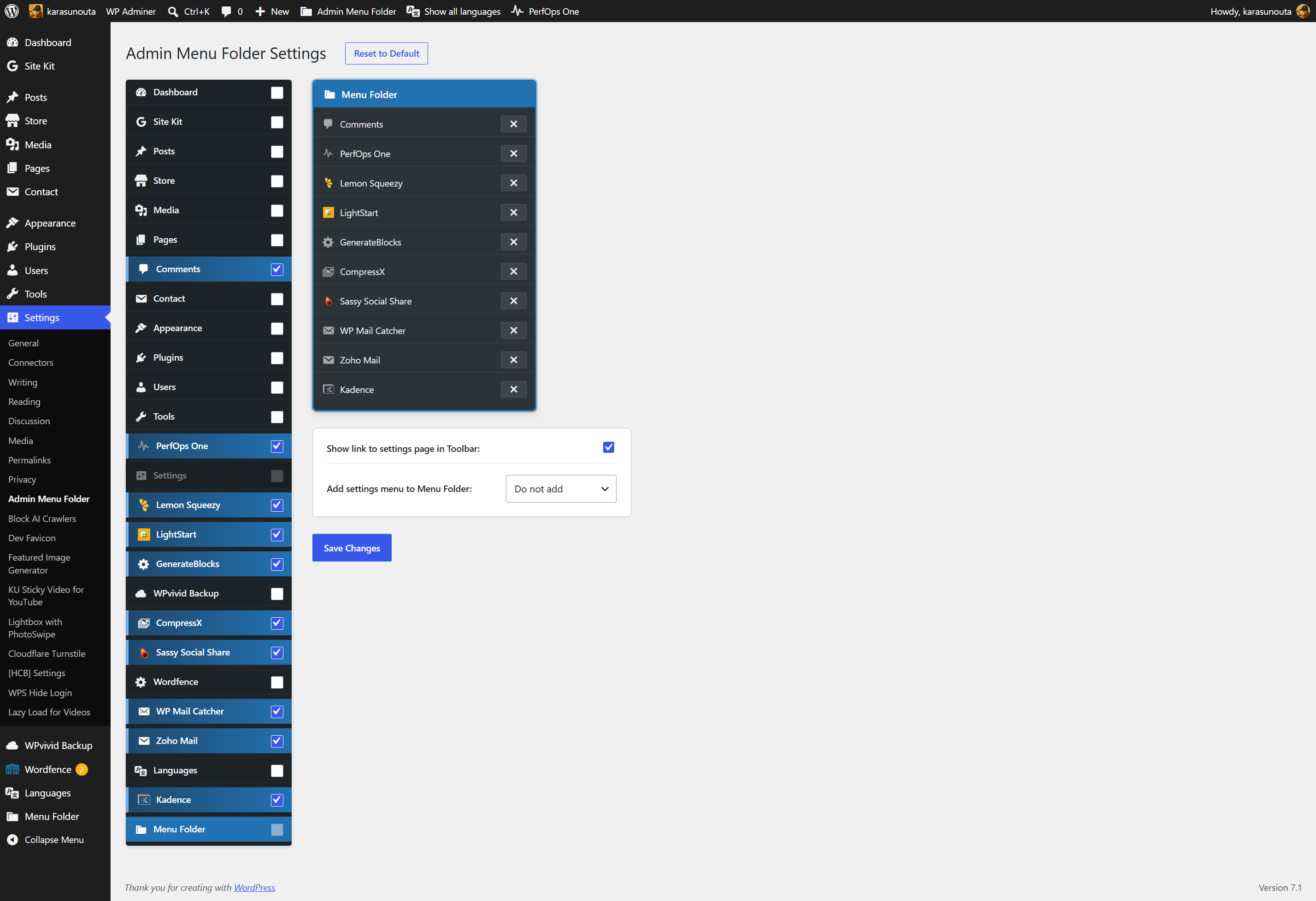Screen dimensions: 1316x901
Task: Click the Tools wrench icon in sidebar
Action: (x=12, y=294)
